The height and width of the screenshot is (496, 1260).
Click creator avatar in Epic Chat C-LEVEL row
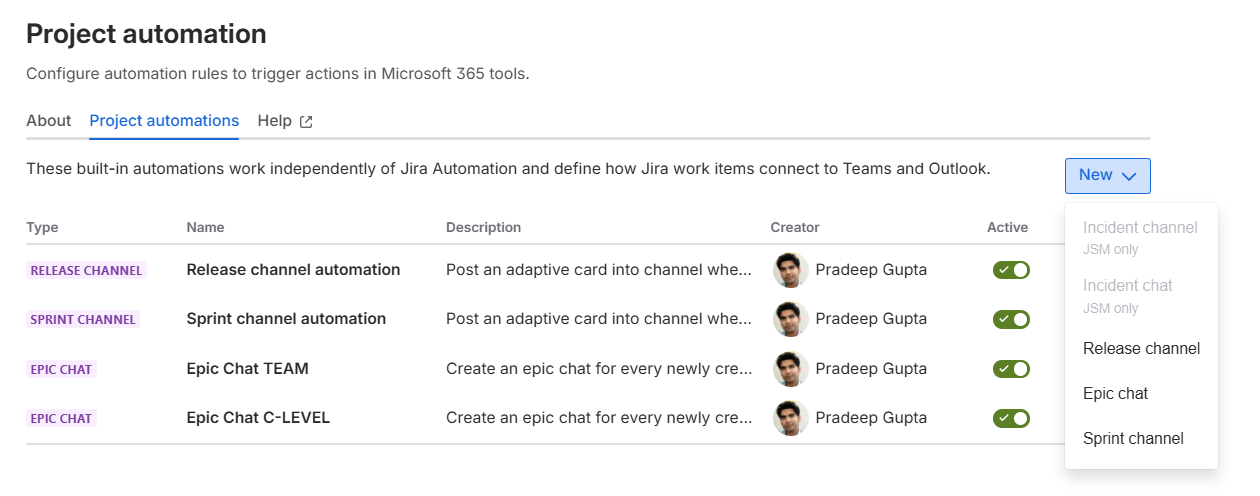790,418
